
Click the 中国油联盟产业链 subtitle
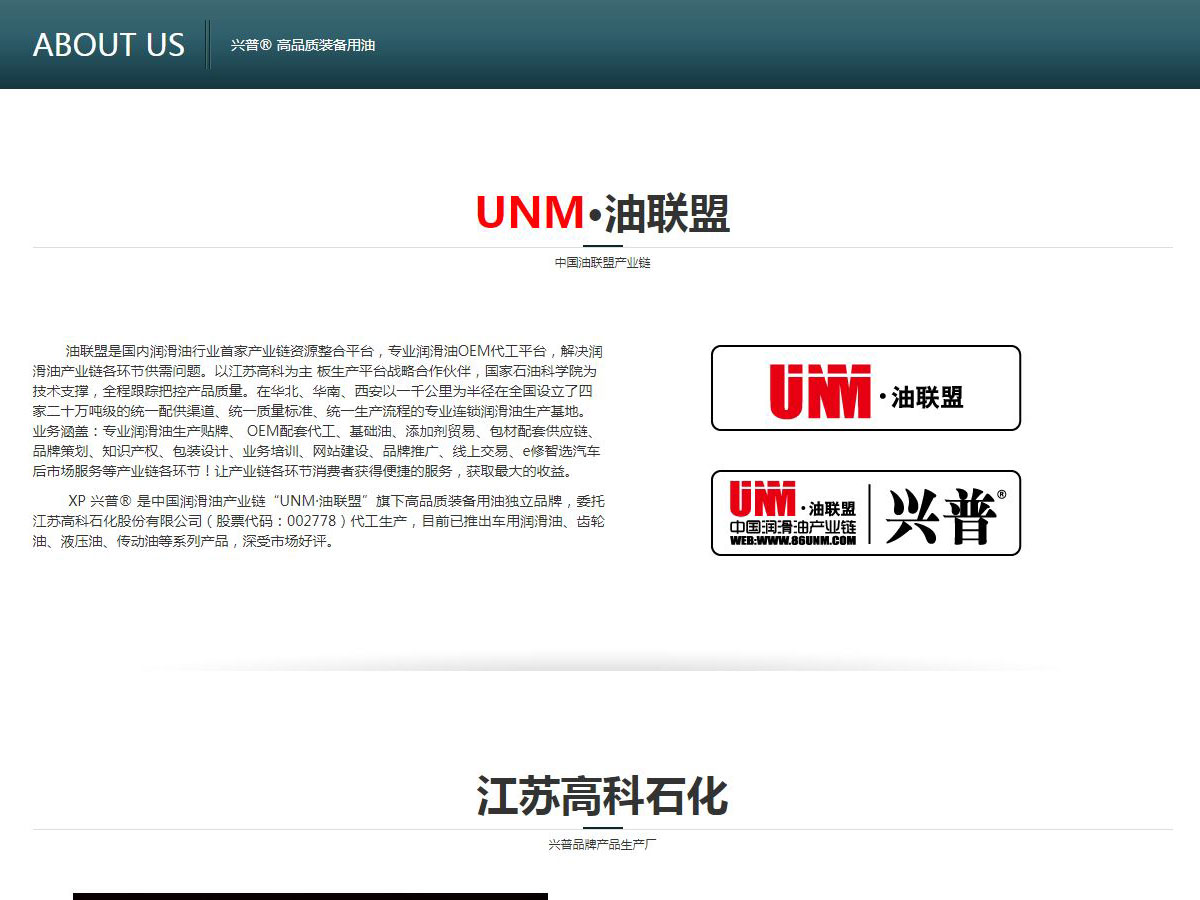[603, 263]
